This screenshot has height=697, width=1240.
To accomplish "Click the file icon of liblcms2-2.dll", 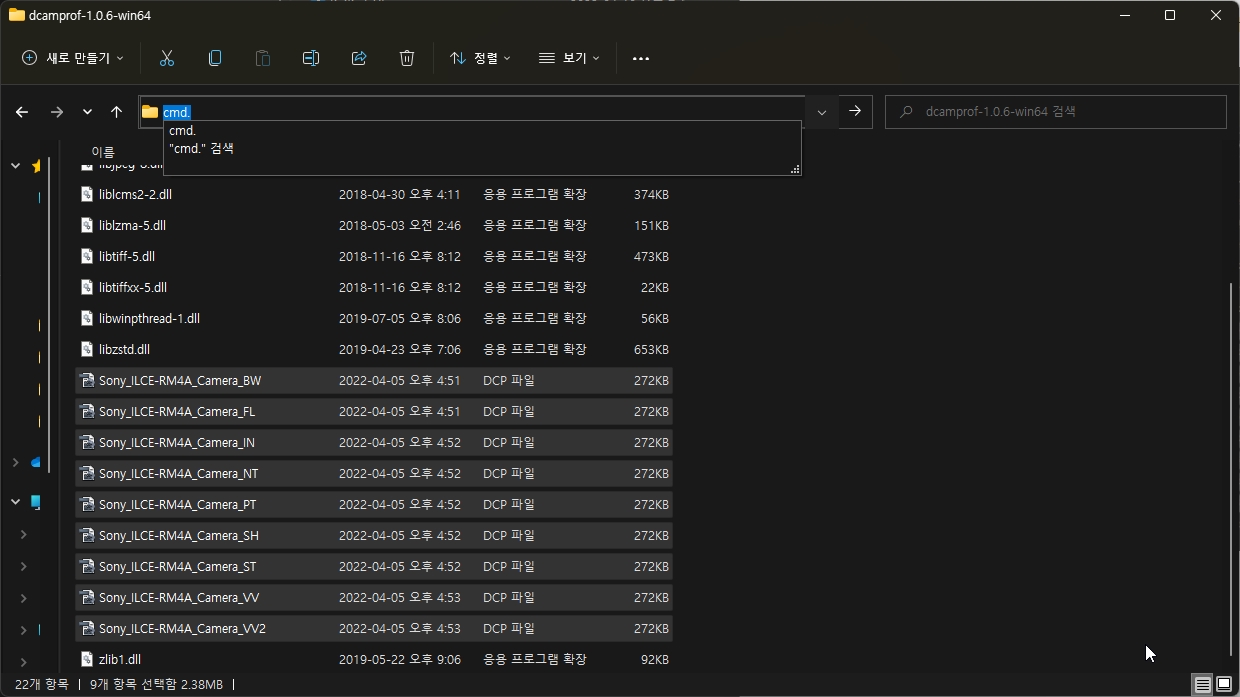I will click(x=87, y=195).
